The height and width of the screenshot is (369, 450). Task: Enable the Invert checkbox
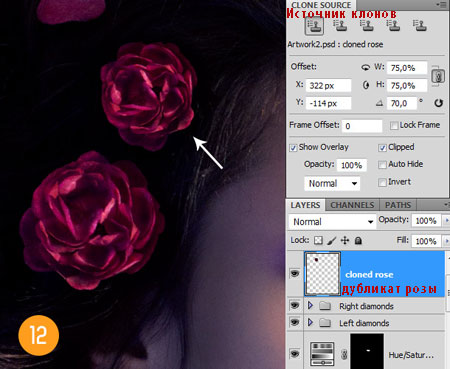pos(382,182)
